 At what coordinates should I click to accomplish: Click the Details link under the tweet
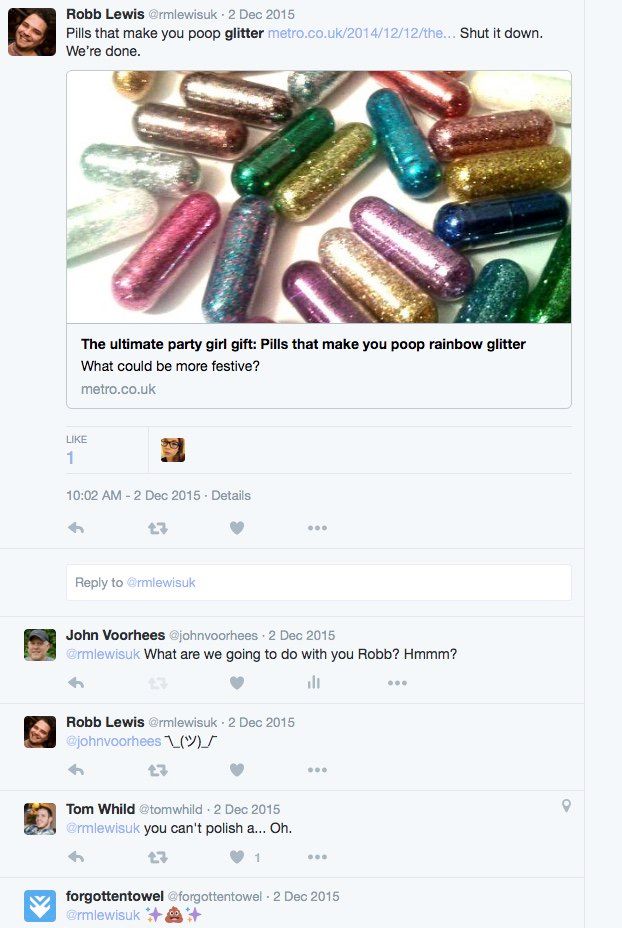(x=231, y=495)
